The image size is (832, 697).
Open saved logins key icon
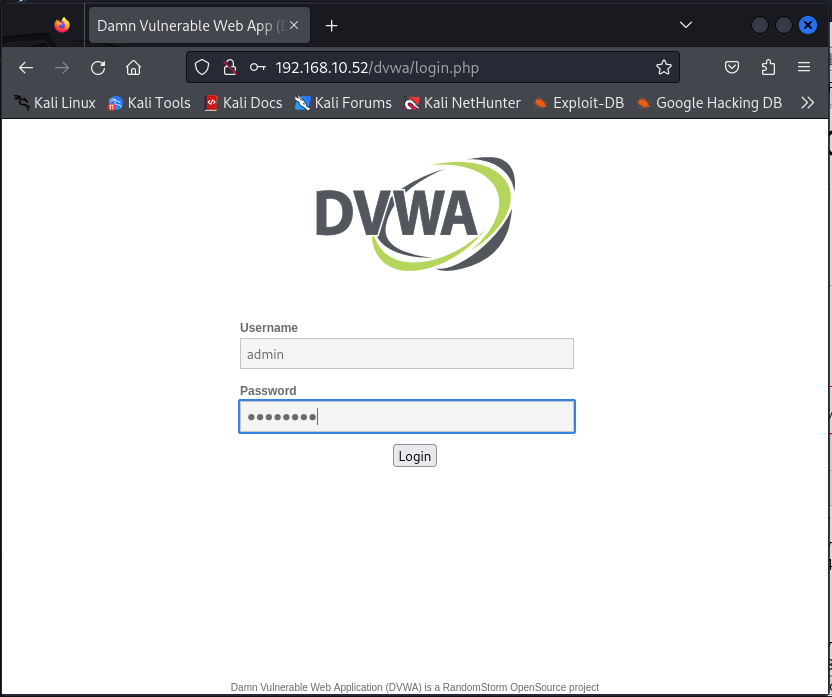[x=258, y=67]
